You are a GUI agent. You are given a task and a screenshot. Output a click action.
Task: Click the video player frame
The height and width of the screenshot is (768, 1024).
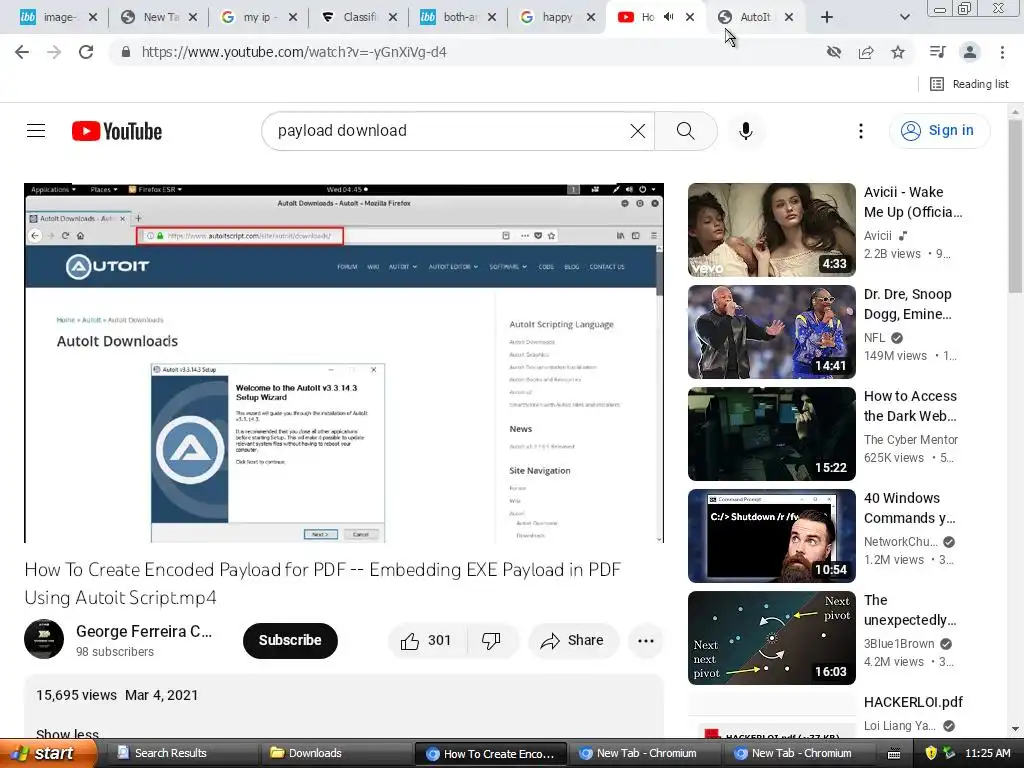(x=344, y=363)
